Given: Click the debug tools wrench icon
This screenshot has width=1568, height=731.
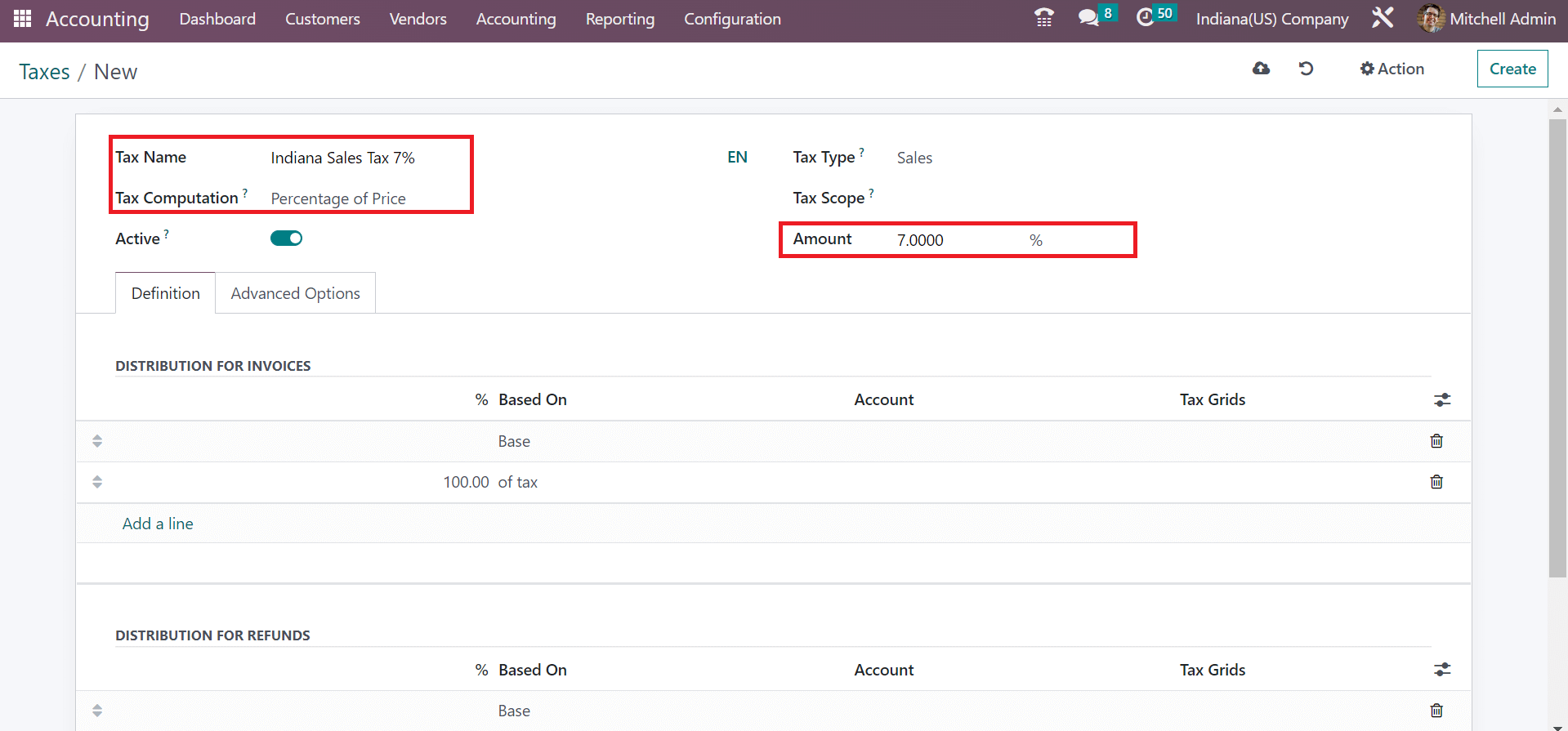Looking at the screenshot, I should pos(1383,18).
